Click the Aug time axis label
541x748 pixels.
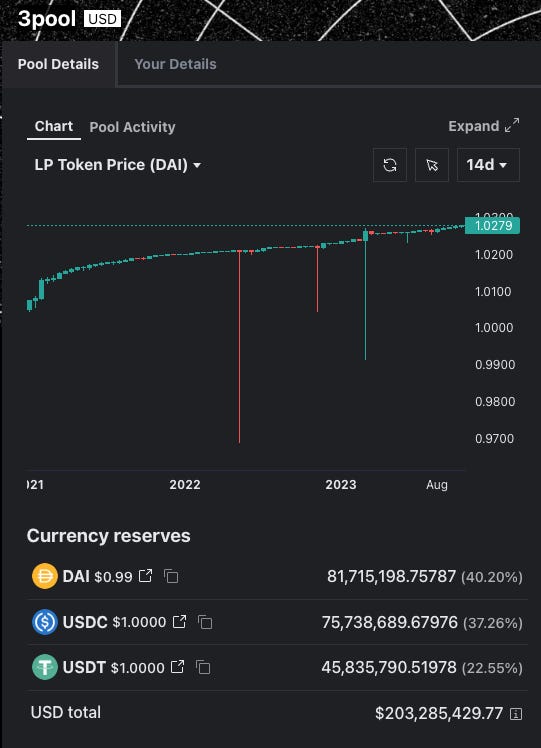[x=437, y=485]
